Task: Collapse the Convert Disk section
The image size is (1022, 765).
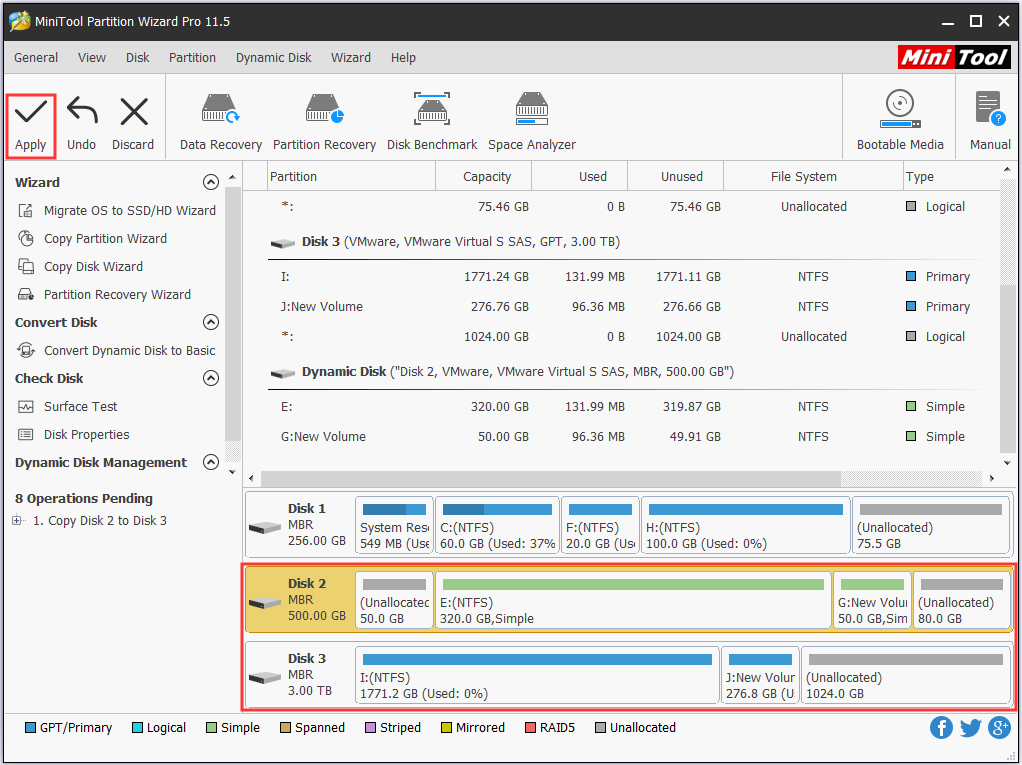Action: point(211,322)
